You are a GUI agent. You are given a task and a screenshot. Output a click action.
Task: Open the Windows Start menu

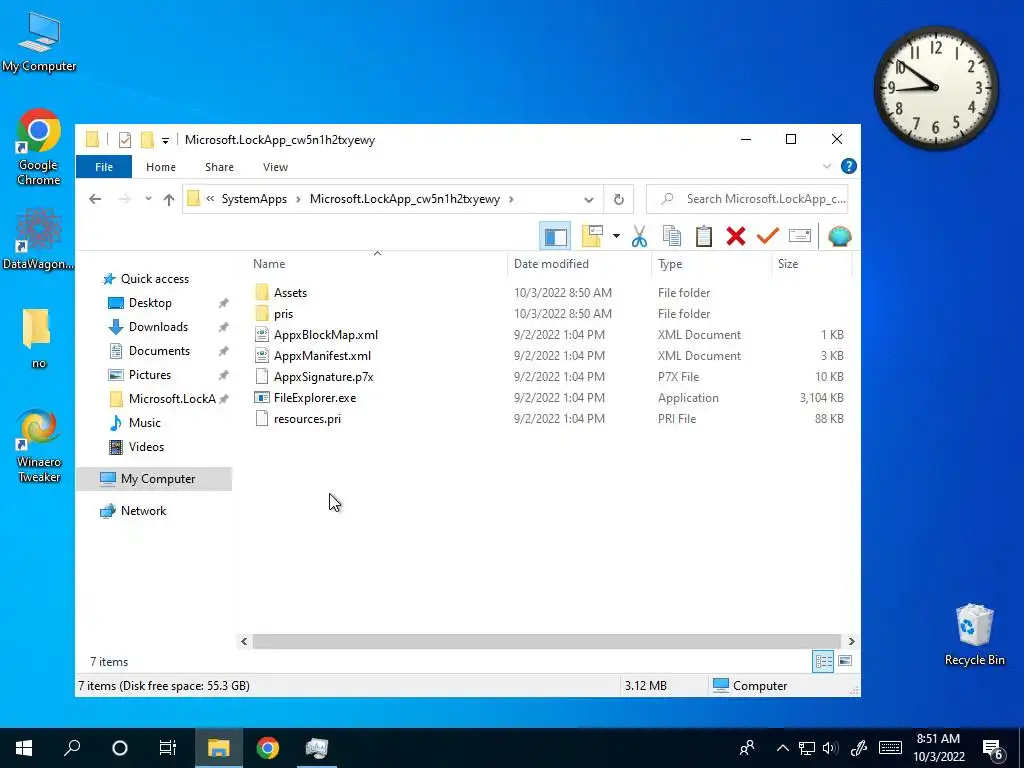[24, 748]
